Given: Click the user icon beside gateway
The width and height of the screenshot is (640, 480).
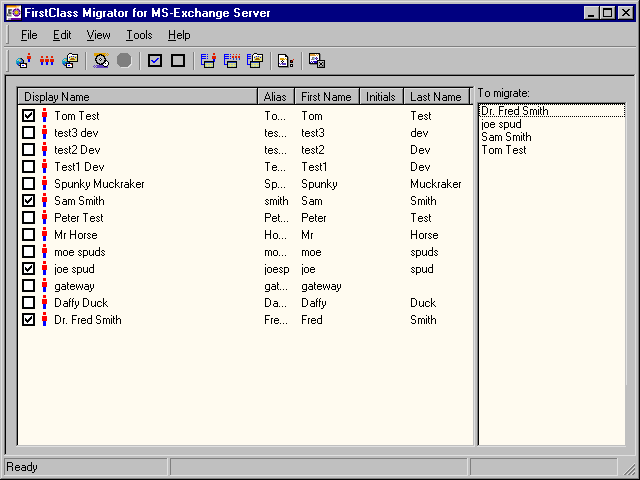Looking at the screenshot, I should 44,286.
